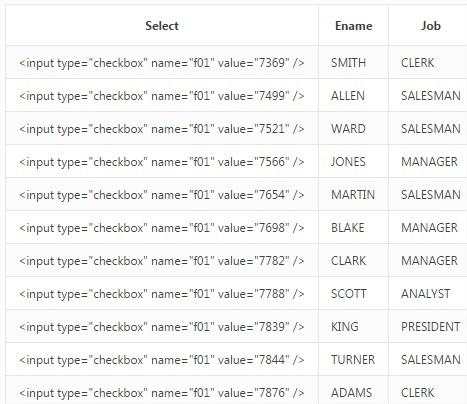
Task: Click the Job column header
Action: coord(430,26)
